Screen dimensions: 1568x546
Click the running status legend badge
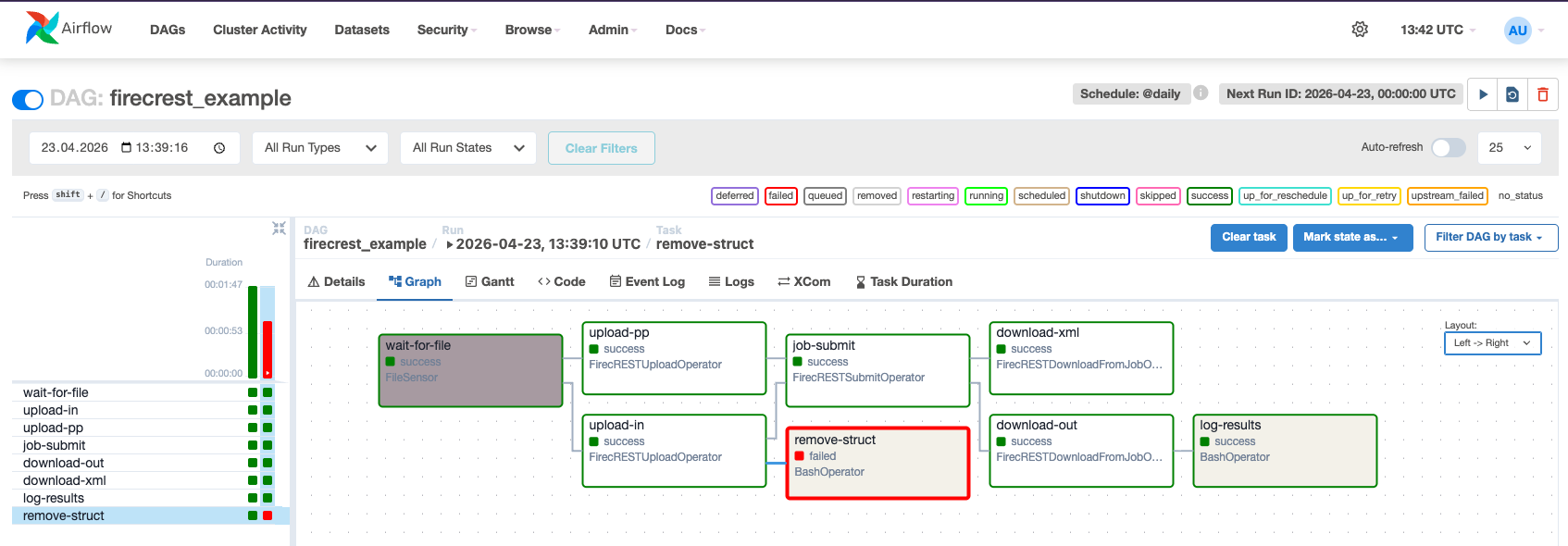click(986, 195)
